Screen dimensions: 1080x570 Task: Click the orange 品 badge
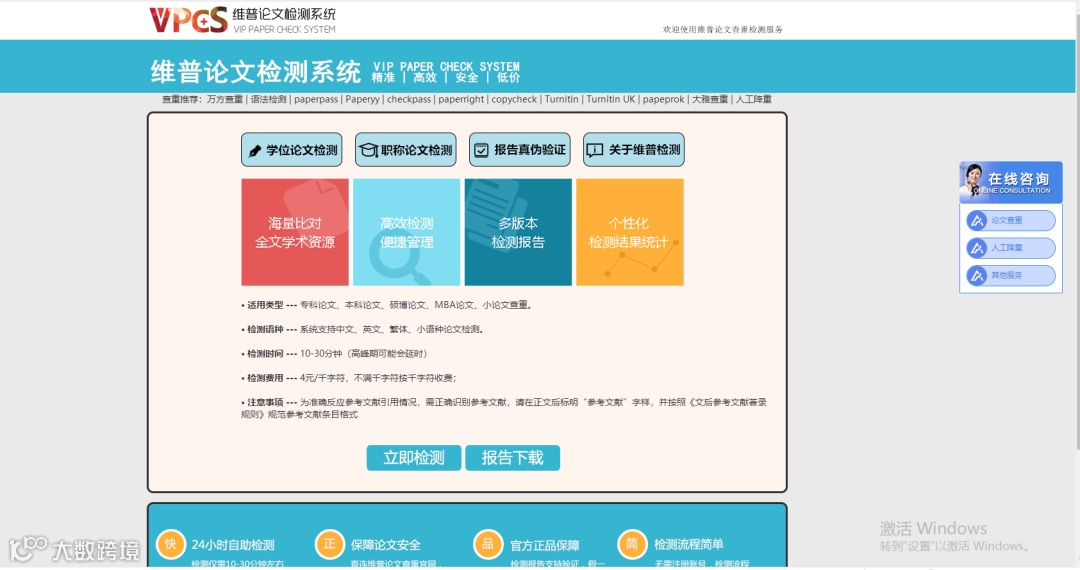488,544
